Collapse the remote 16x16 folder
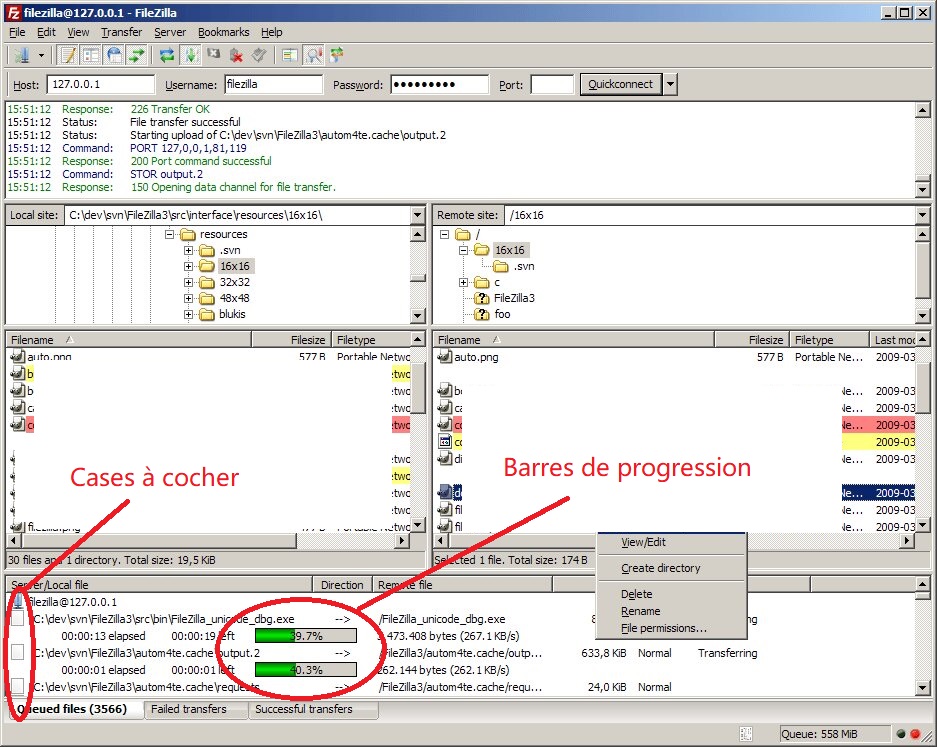Viewport: 937px width, 747px height. pyautogui.click(x=464, y=250)
